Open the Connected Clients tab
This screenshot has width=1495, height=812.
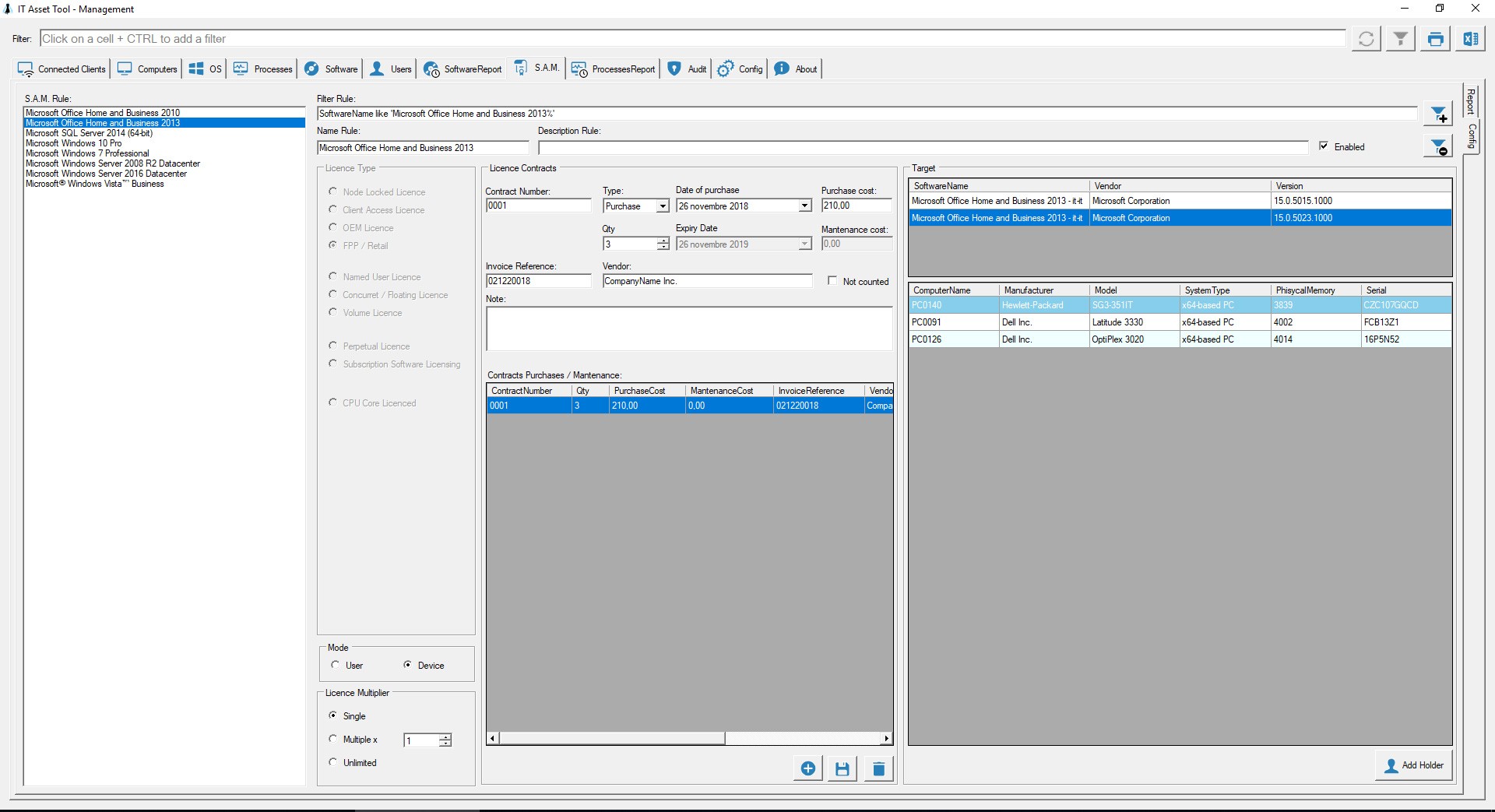62,69
